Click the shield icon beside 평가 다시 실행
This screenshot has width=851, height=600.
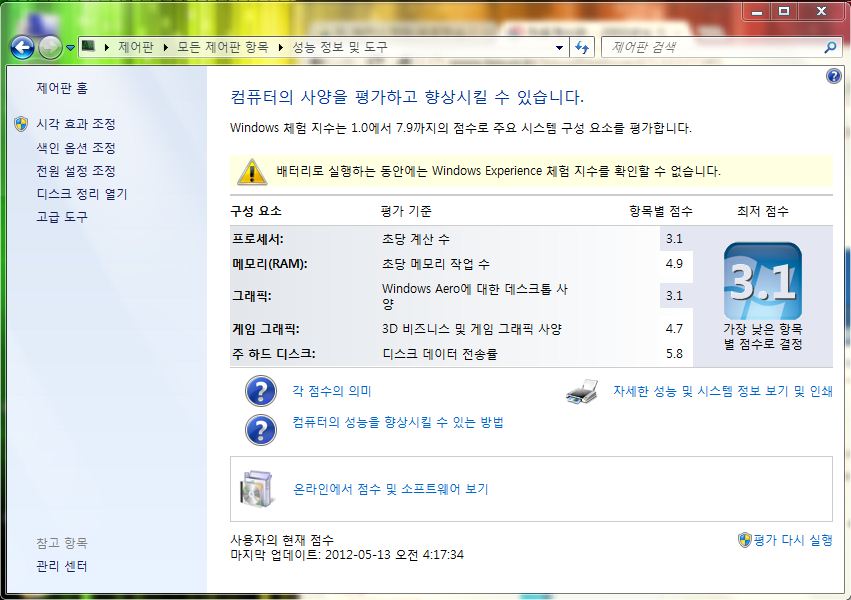745,540
